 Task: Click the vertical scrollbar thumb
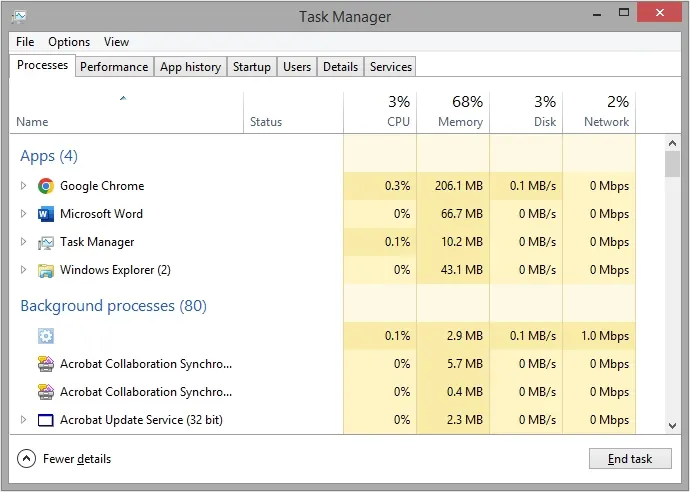[672, 164]
